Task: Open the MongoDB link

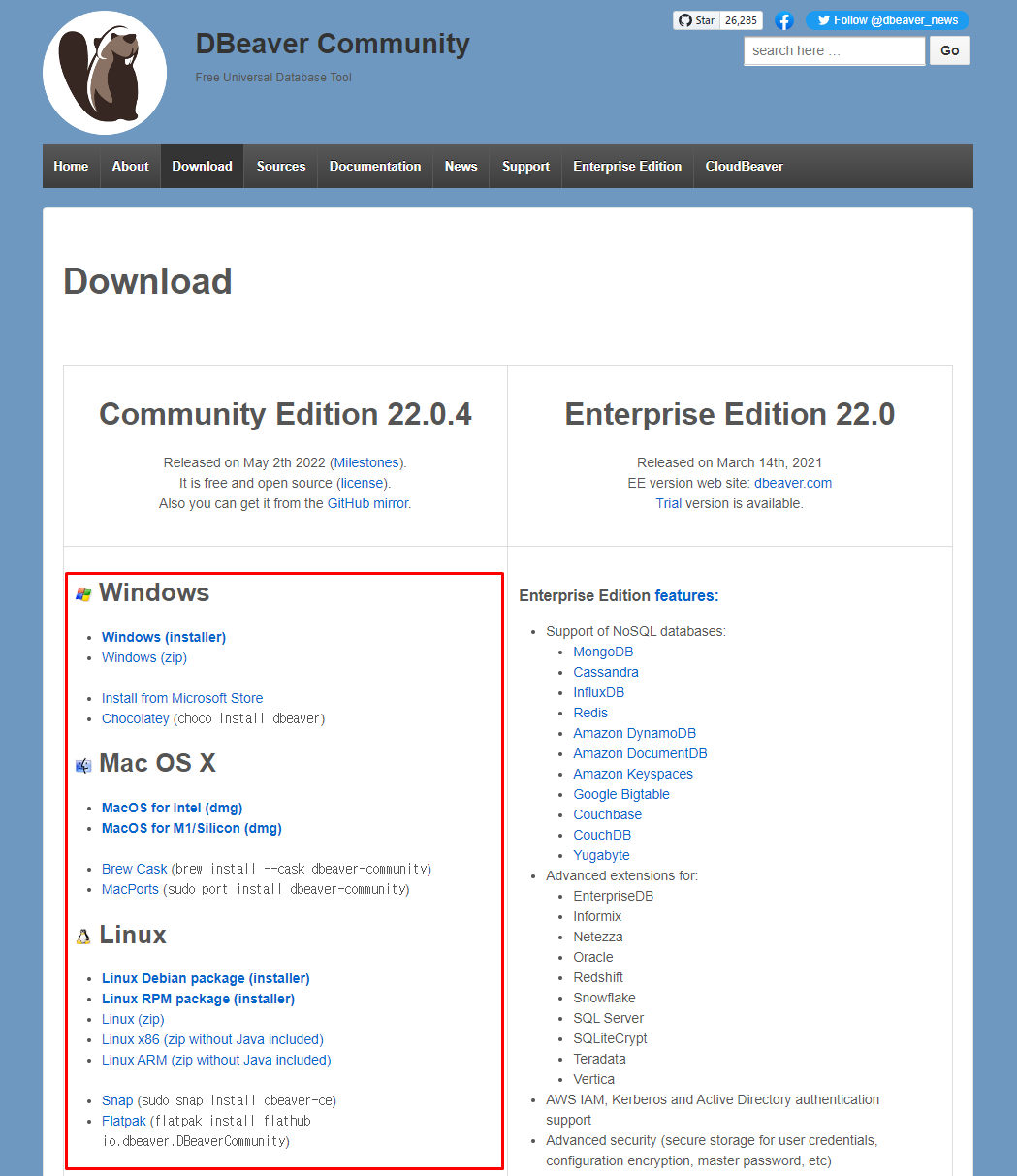Action: point(603,652)
